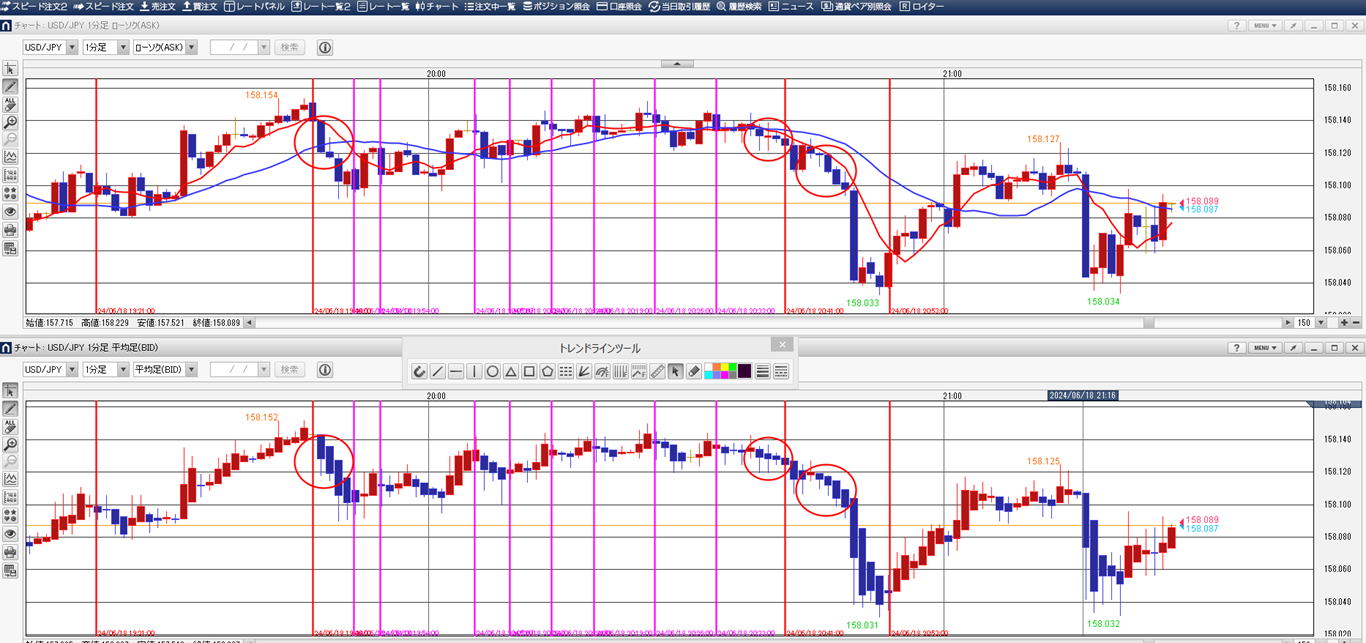Click the 検索 search button in lower chart
Image resolution: width=1366 pixels, height=643 pixels.
(289, 369)
